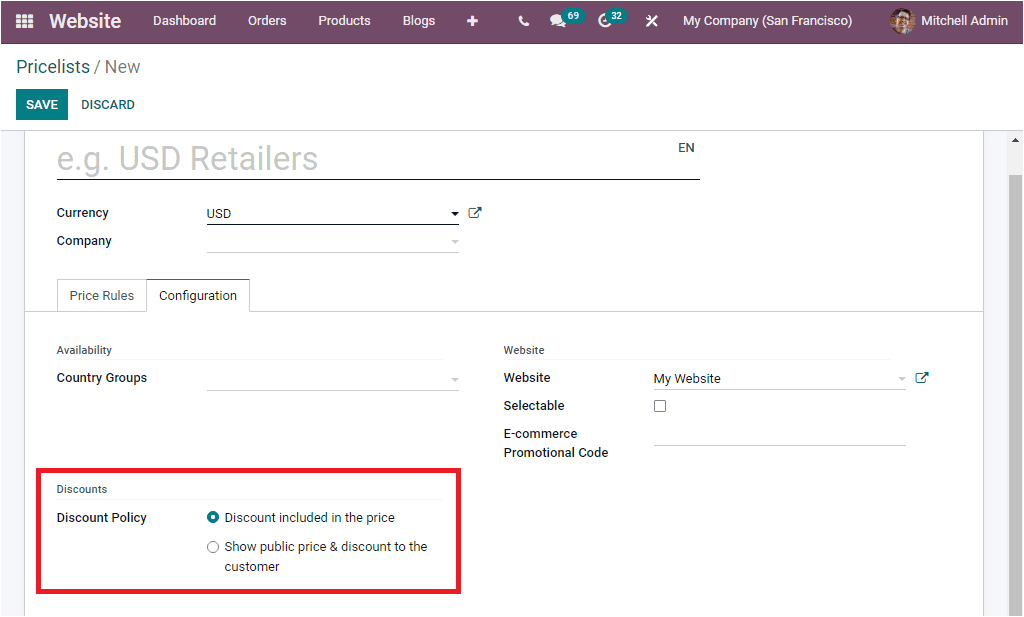Open My Website via its external link icon
The width and height of the screenshot is (1024, 617).
pyautogui.click(x=921, y=377)
